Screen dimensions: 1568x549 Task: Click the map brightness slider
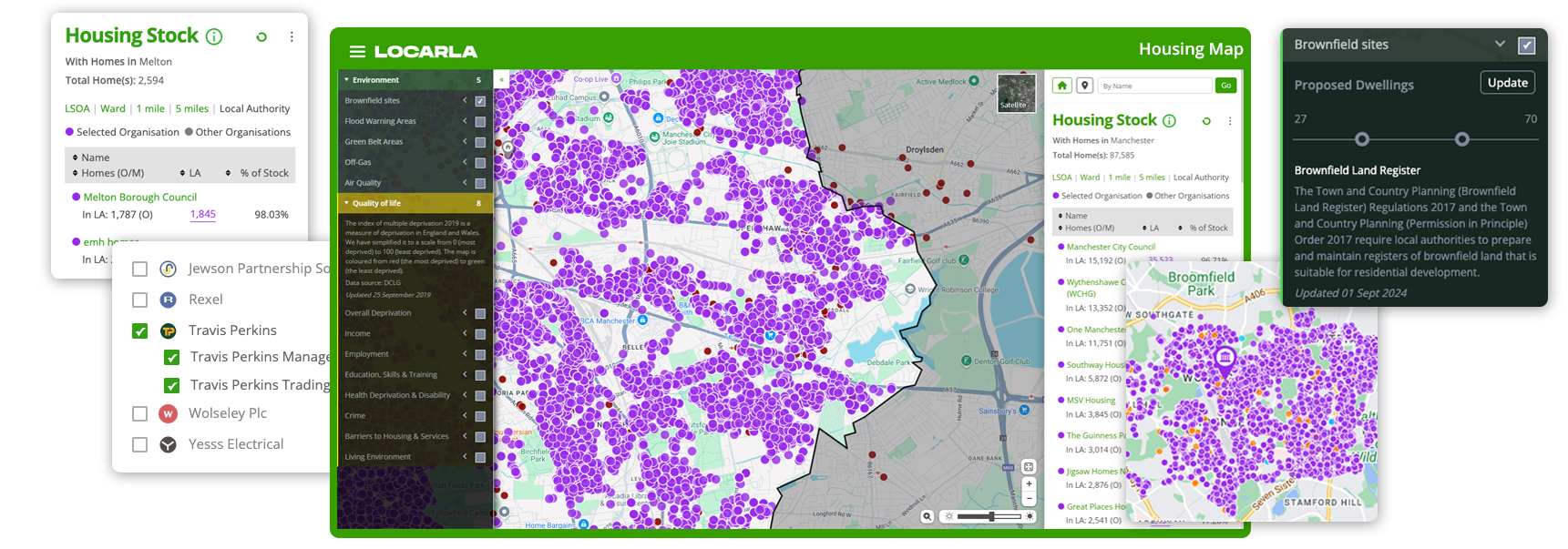click(x=989, y=516)
